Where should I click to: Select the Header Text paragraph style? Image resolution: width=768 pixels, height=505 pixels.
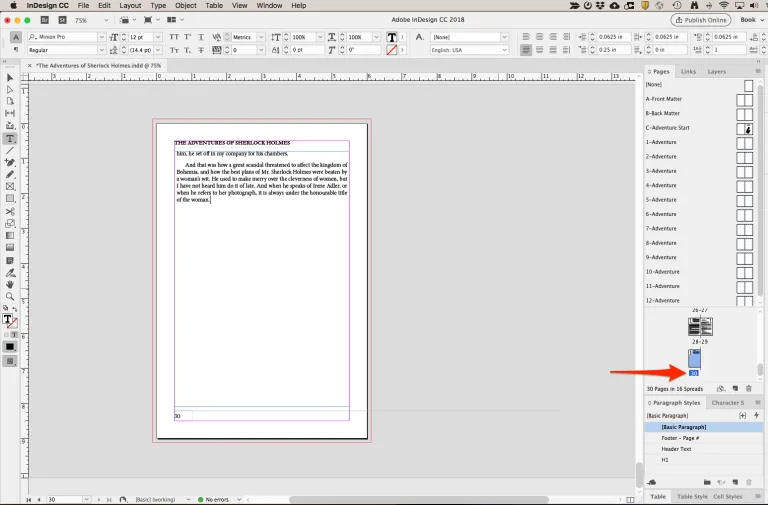[x=676, y=449]
